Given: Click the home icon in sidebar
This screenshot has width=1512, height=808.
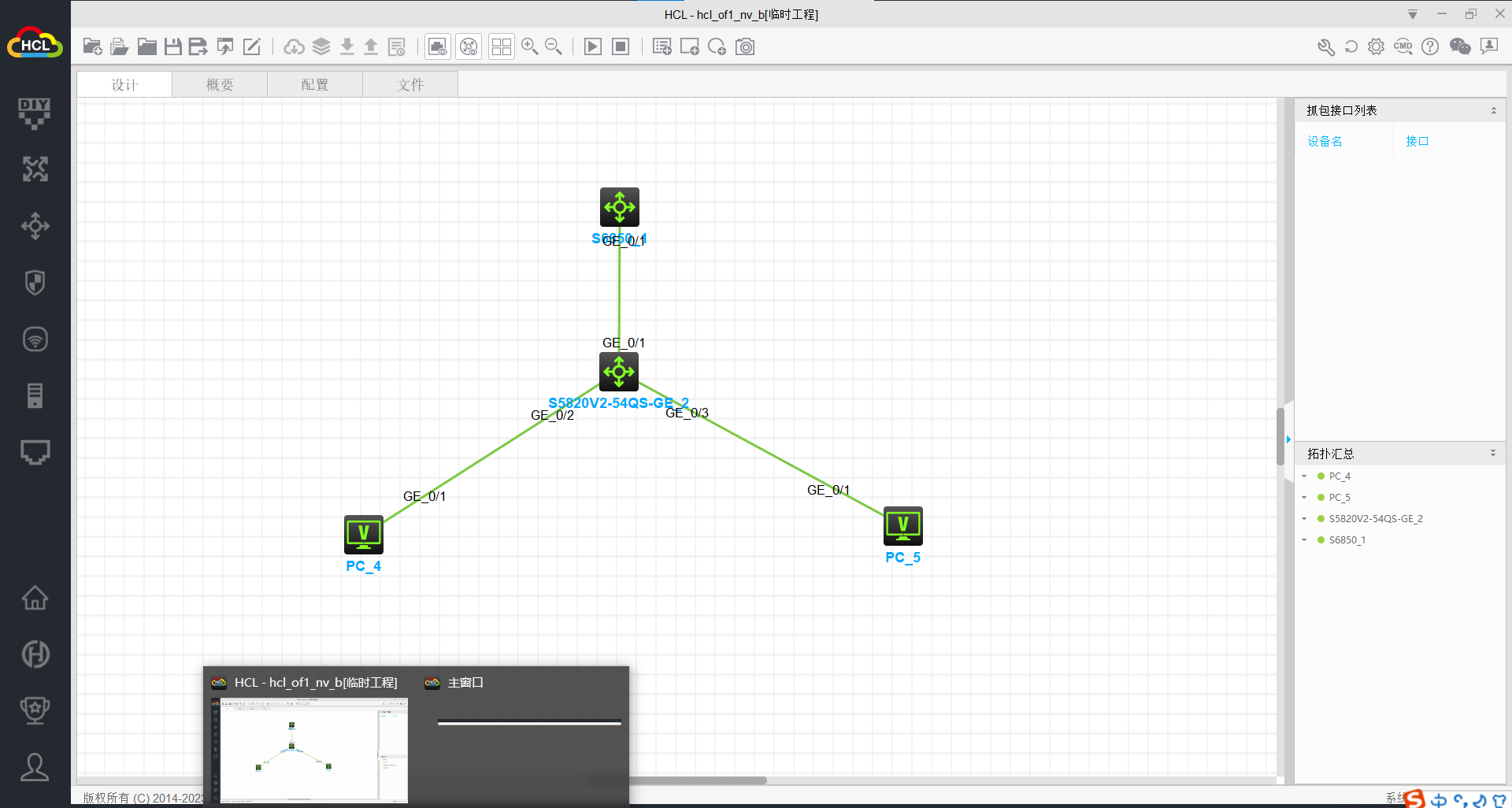Looking at the screenshot, I should [35, 598].
